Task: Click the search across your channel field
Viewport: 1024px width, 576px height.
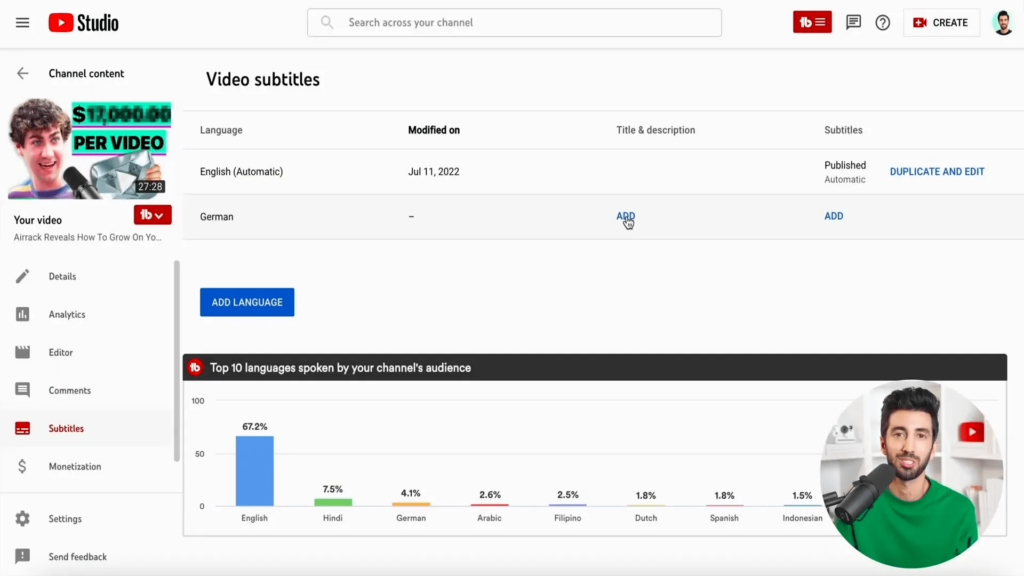Action: pos(514,22)
